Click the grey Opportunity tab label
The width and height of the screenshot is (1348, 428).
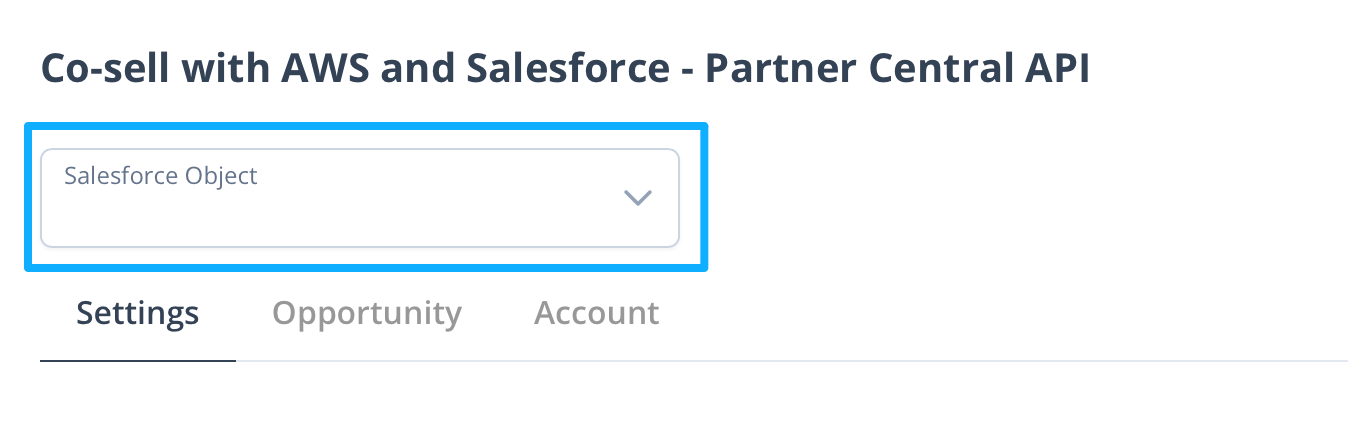(367, 313)
